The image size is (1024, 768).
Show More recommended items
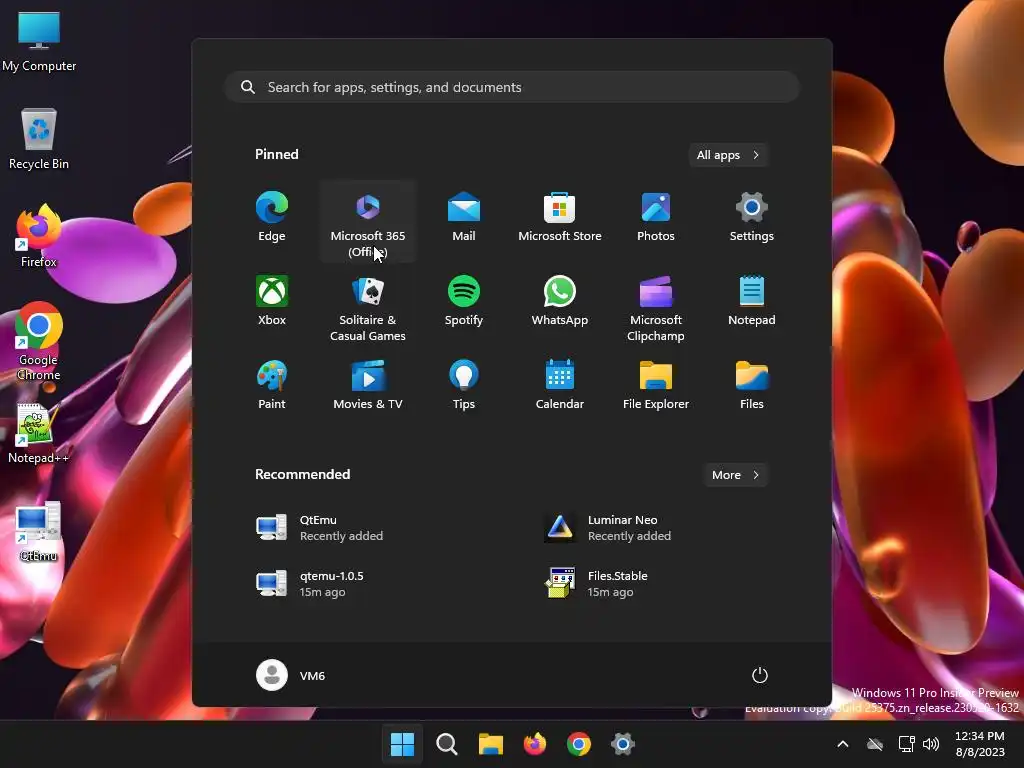(x=735, y=475)
